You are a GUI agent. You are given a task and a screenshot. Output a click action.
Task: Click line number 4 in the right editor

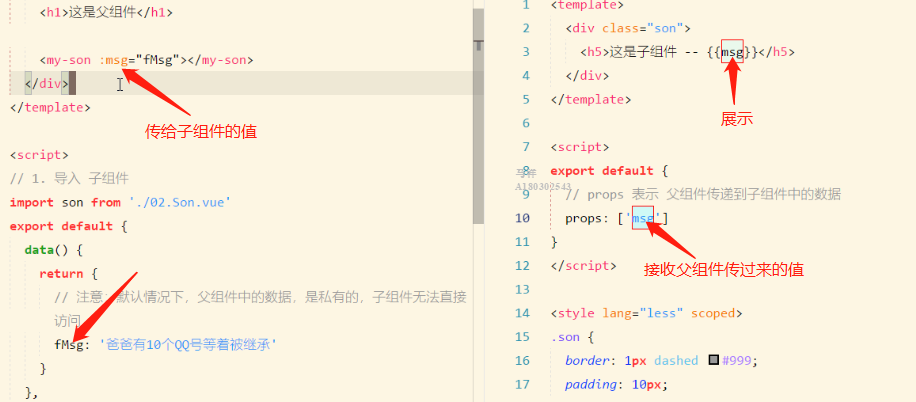pyautogui.click(x=526, y=75)
